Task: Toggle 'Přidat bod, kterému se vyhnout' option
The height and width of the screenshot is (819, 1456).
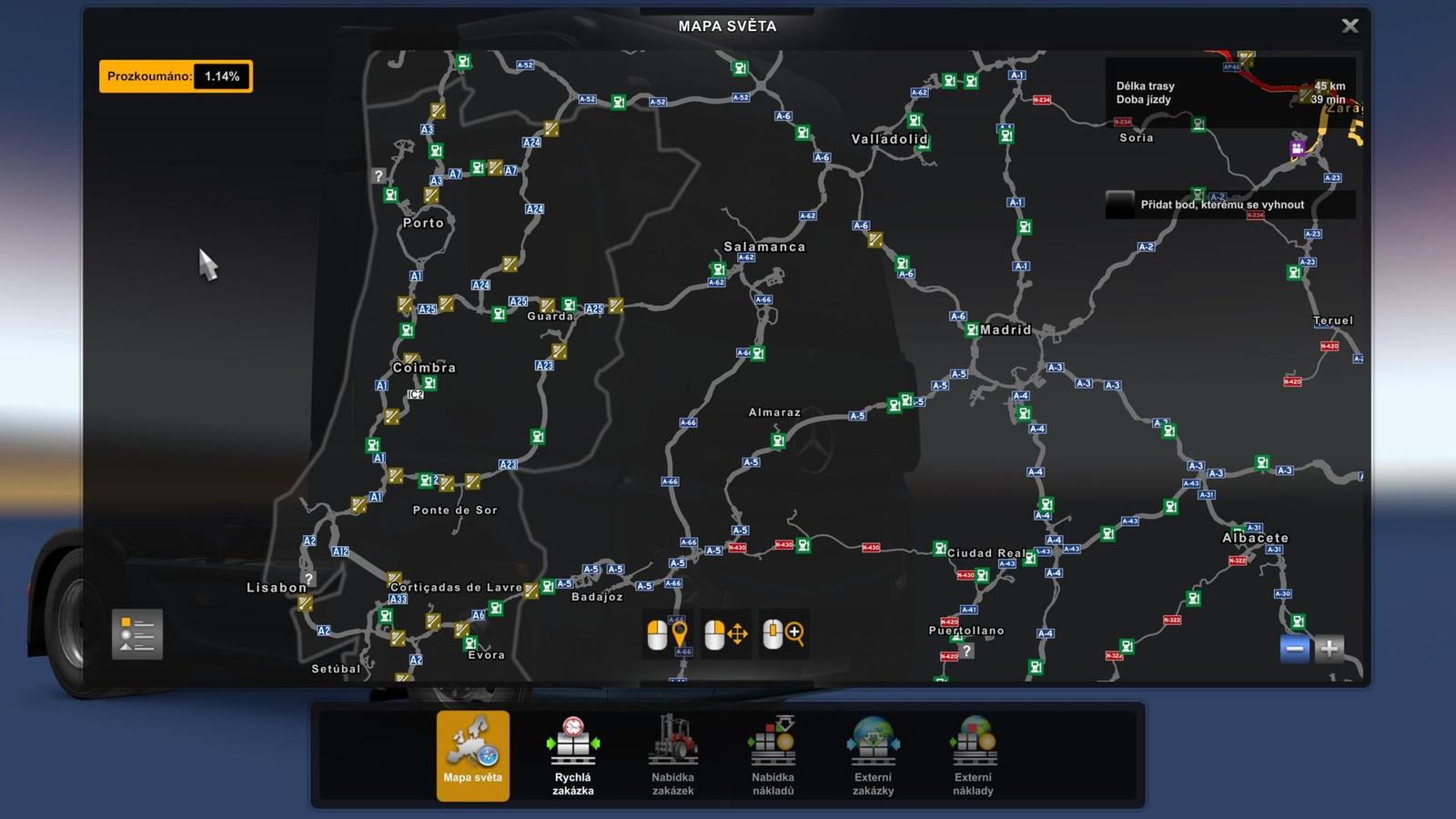Action: [1120, 205]
